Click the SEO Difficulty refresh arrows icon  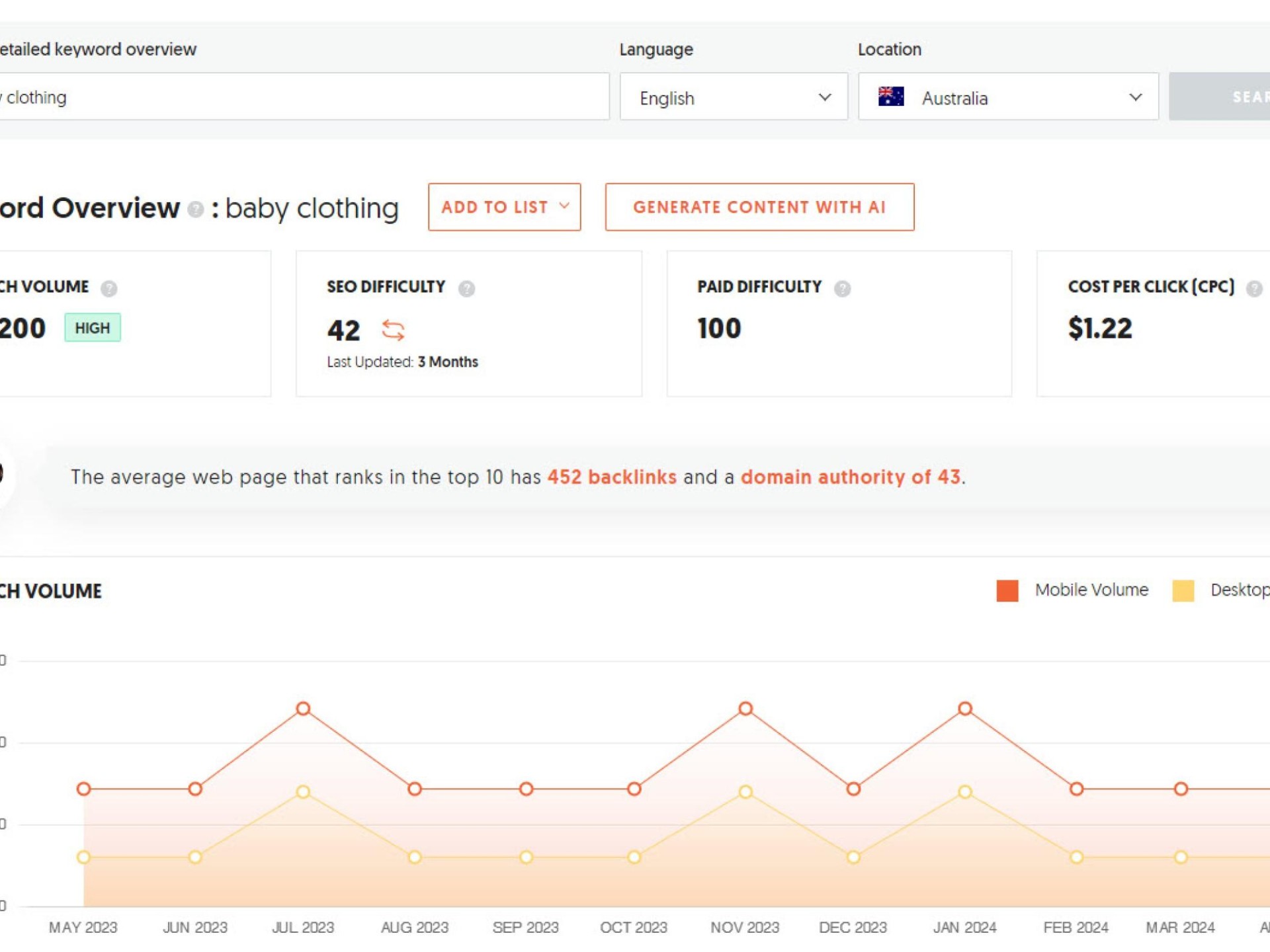pos(393,329)
